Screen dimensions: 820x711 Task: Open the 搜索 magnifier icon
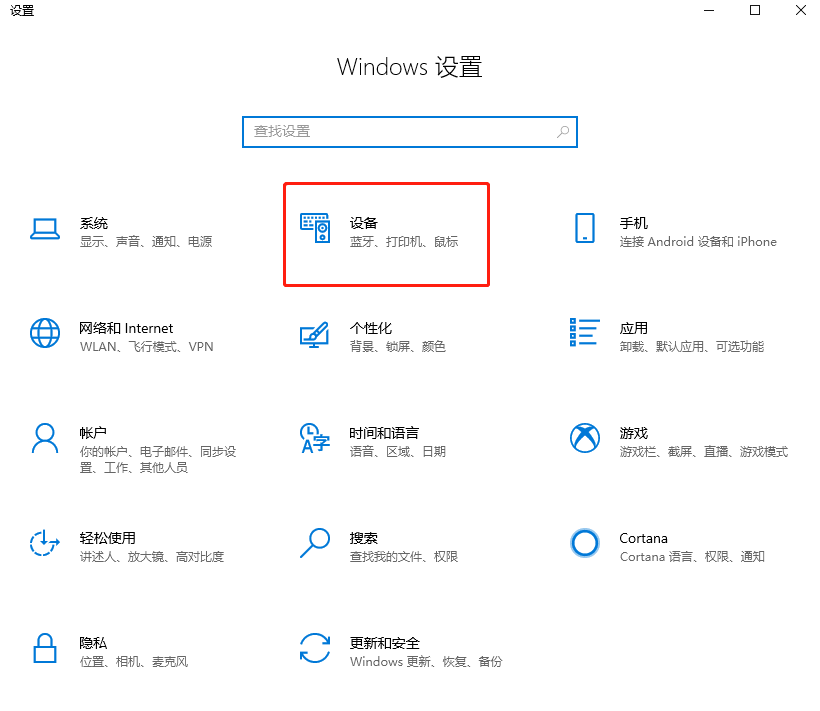coord(315,543)
